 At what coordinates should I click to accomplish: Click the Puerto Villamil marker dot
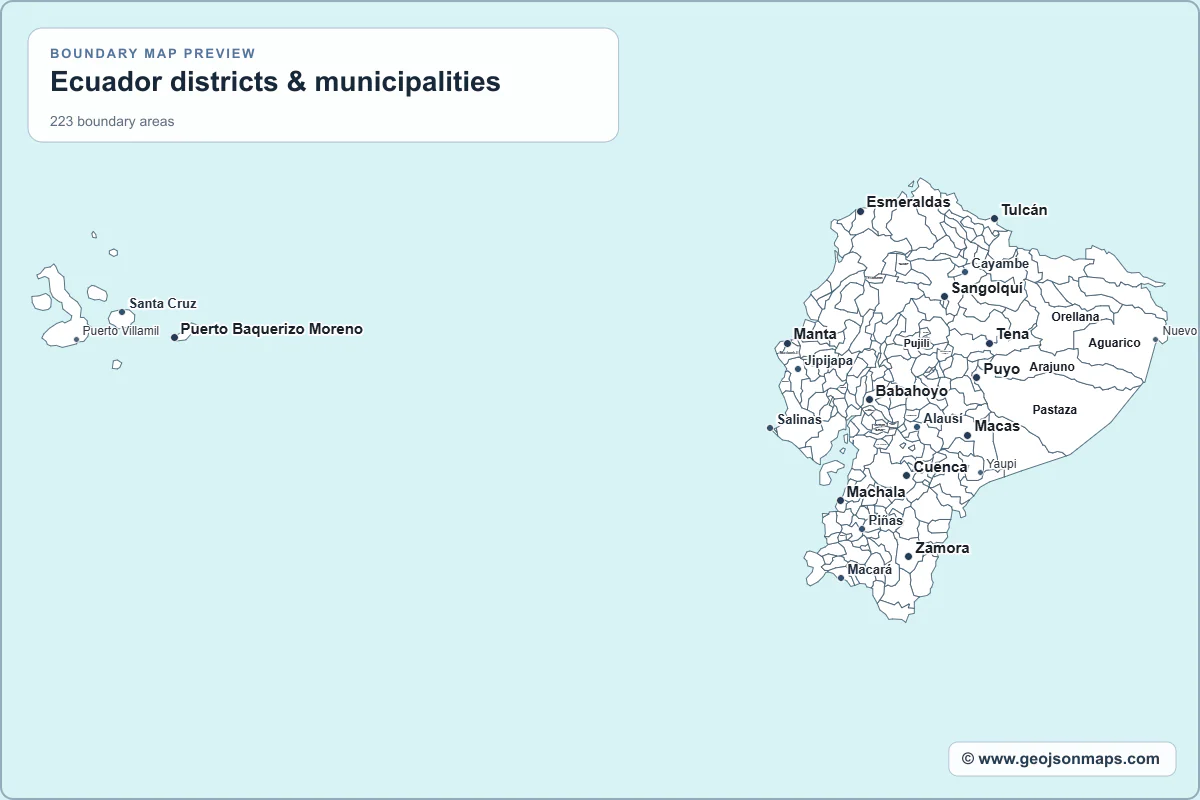click(76, 339)
